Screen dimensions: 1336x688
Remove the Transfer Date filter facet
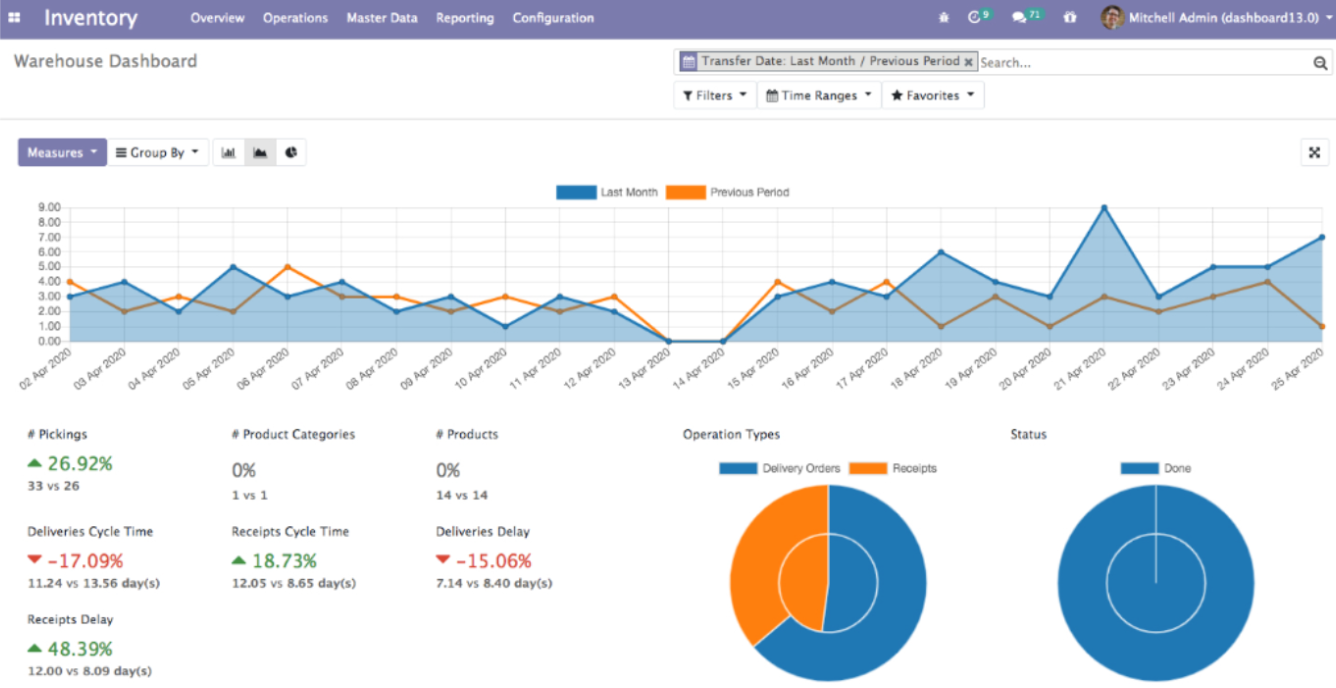[x=968, y=61]
